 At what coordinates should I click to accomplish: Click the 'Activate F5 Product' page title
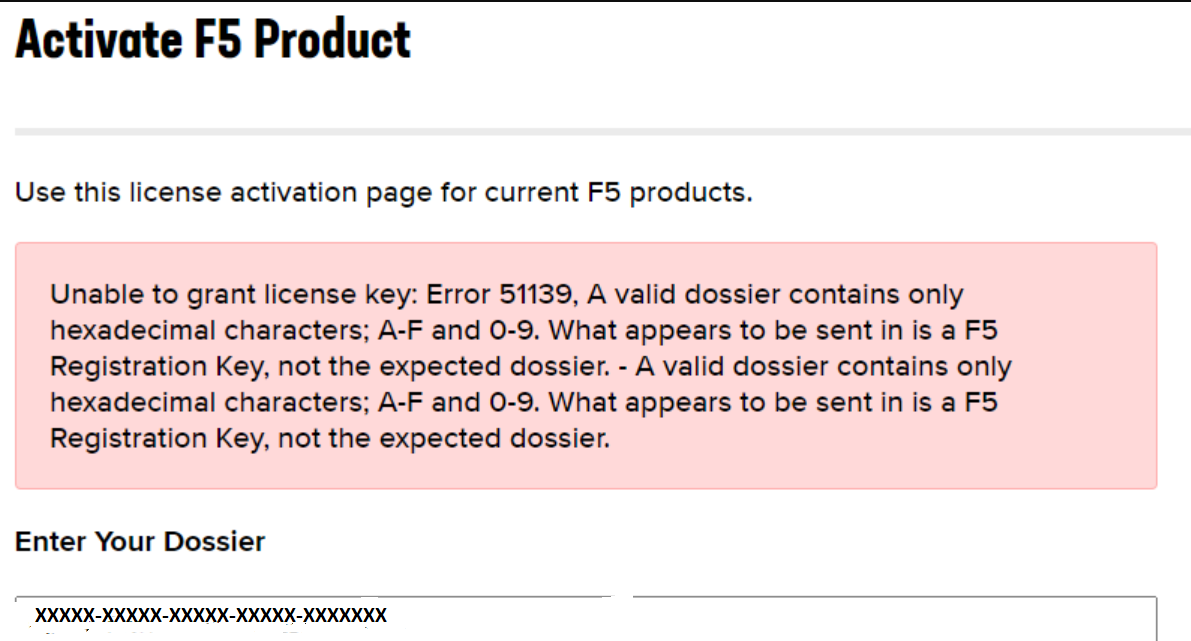212,39
